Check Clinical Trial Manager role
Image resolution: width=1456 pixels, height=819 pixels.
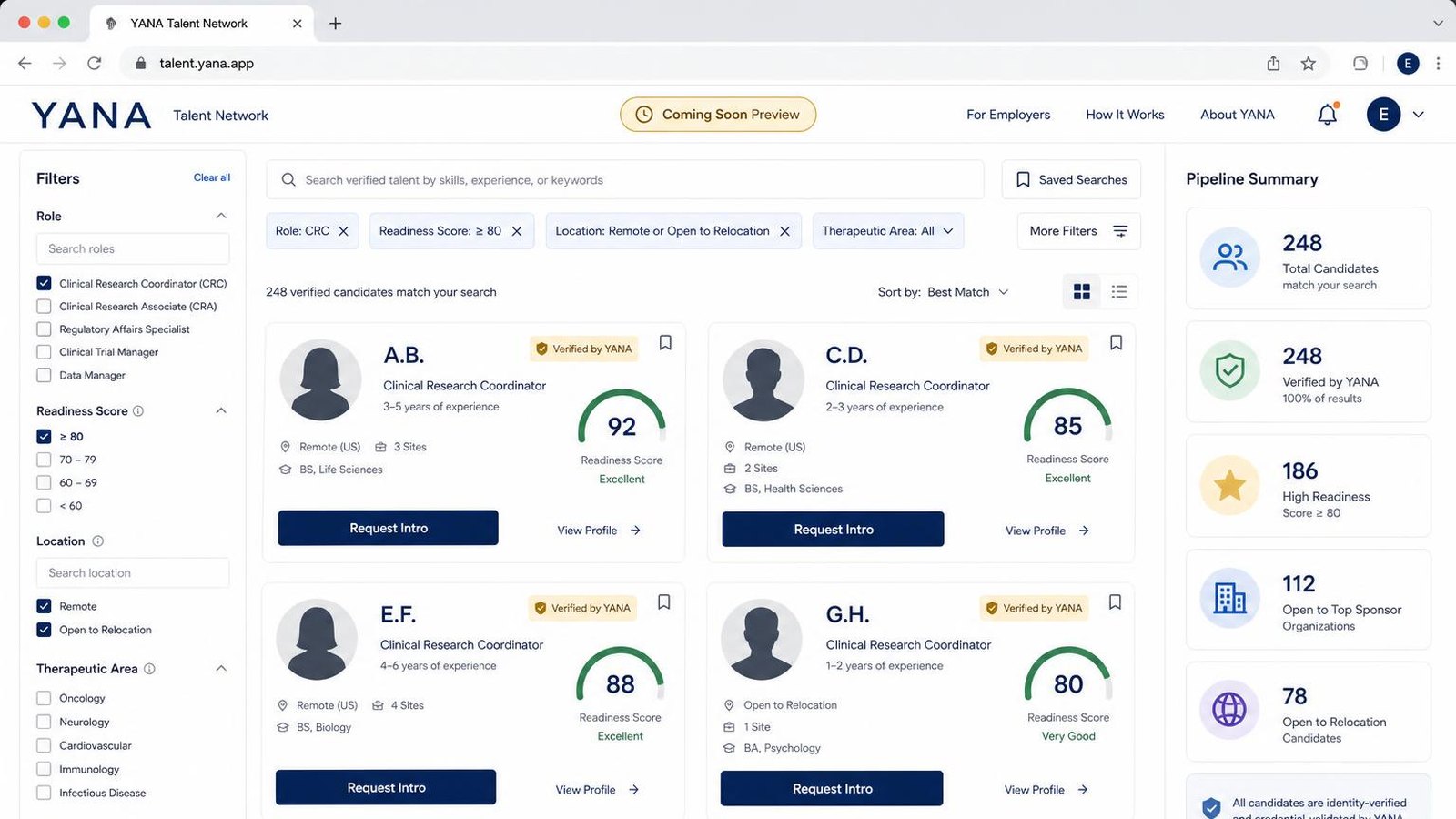(x=44, y=352)
